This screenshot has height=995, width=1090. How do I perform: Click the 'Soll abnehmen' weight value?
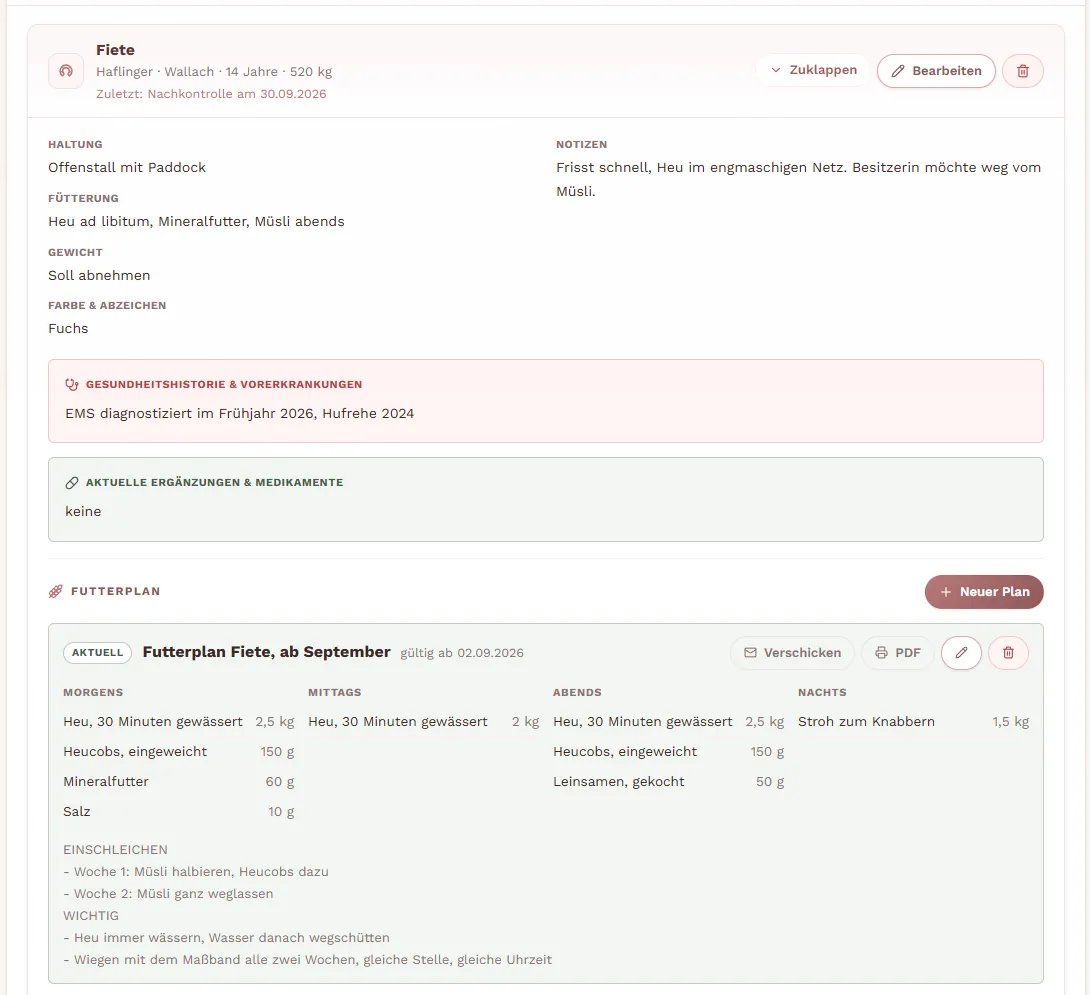99,275
